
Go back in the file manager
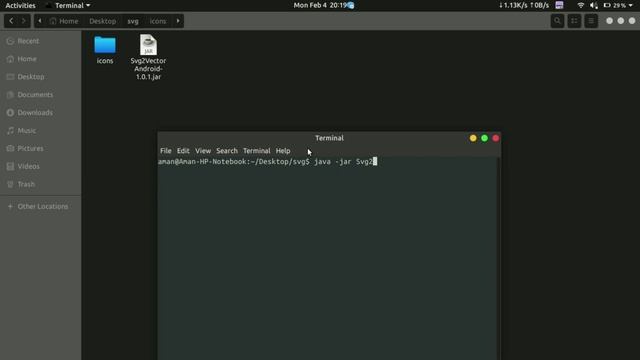pyautogui.click(x=11, y=21)
